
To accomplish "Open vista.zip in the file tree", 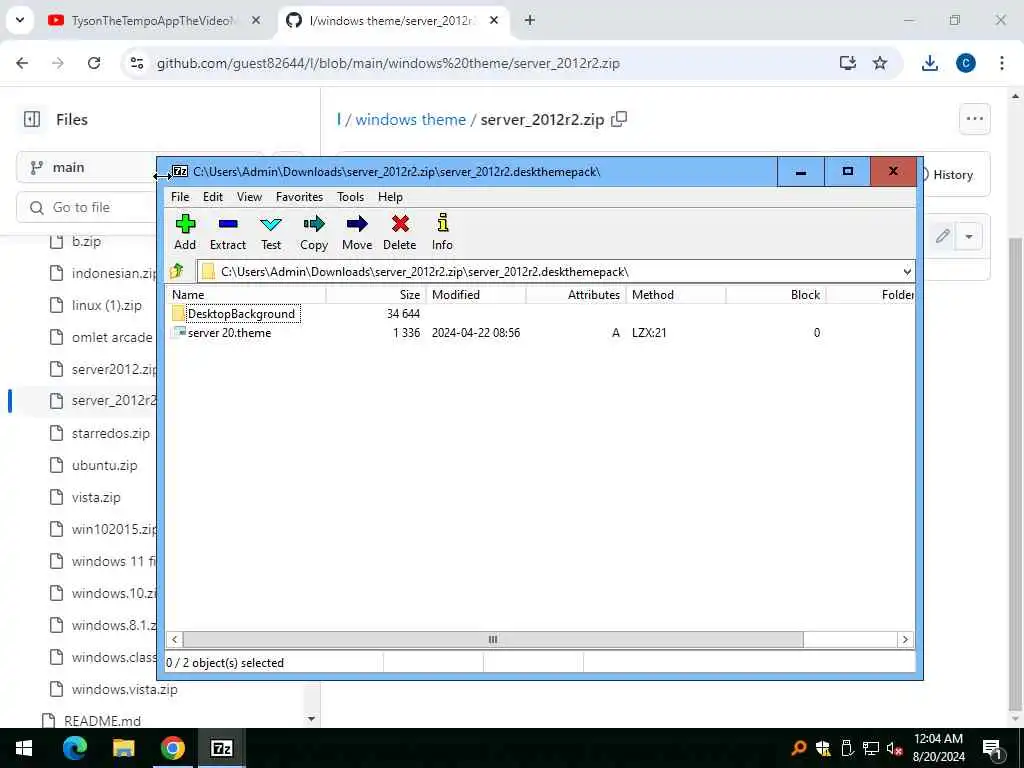I will coord(96,498).
